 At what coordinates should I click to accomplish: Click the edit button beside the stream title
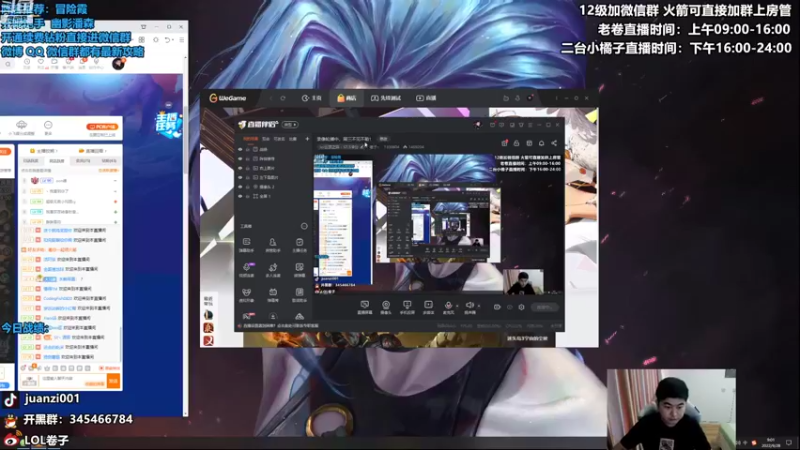pyautogui.click(x=383, y=139)
